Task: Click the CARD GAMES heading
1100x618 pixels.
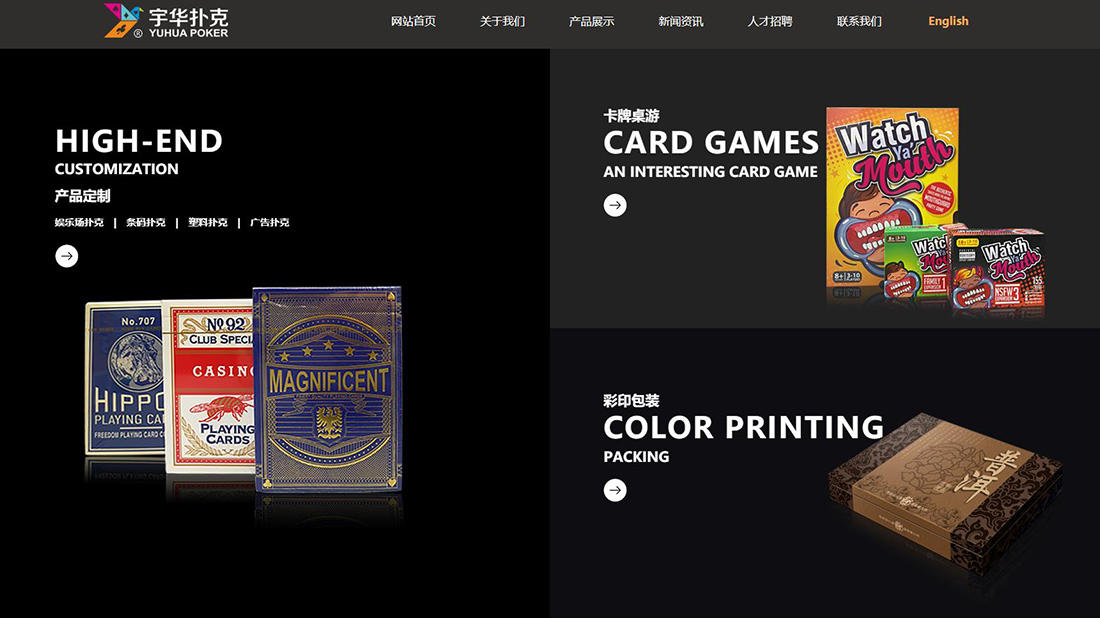Action: pyautogui.click(x=711, y=142)
